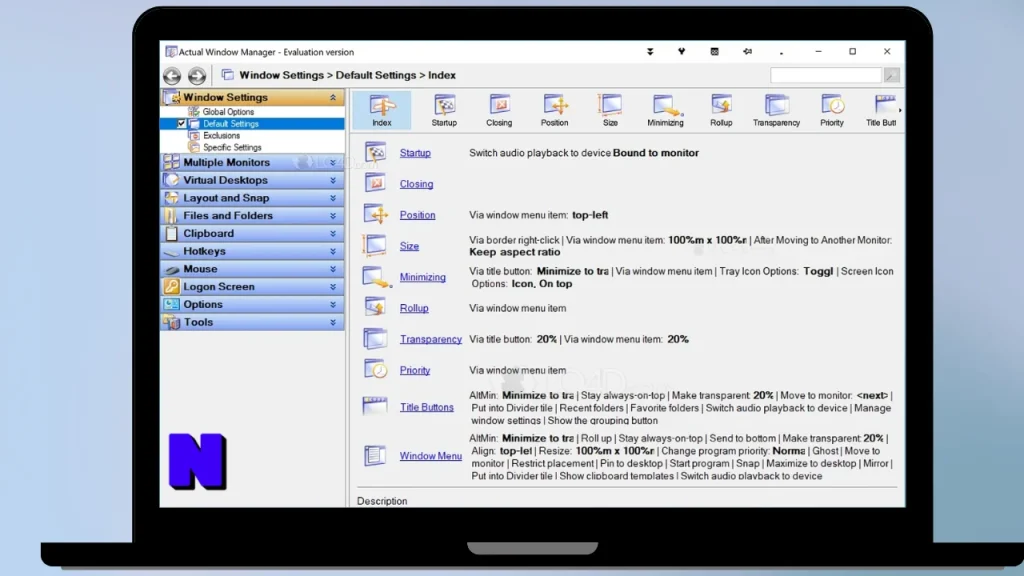Expand the Hotkeys section
The width and height of the screenshot is (1024, 576).
tap(333, 251)
